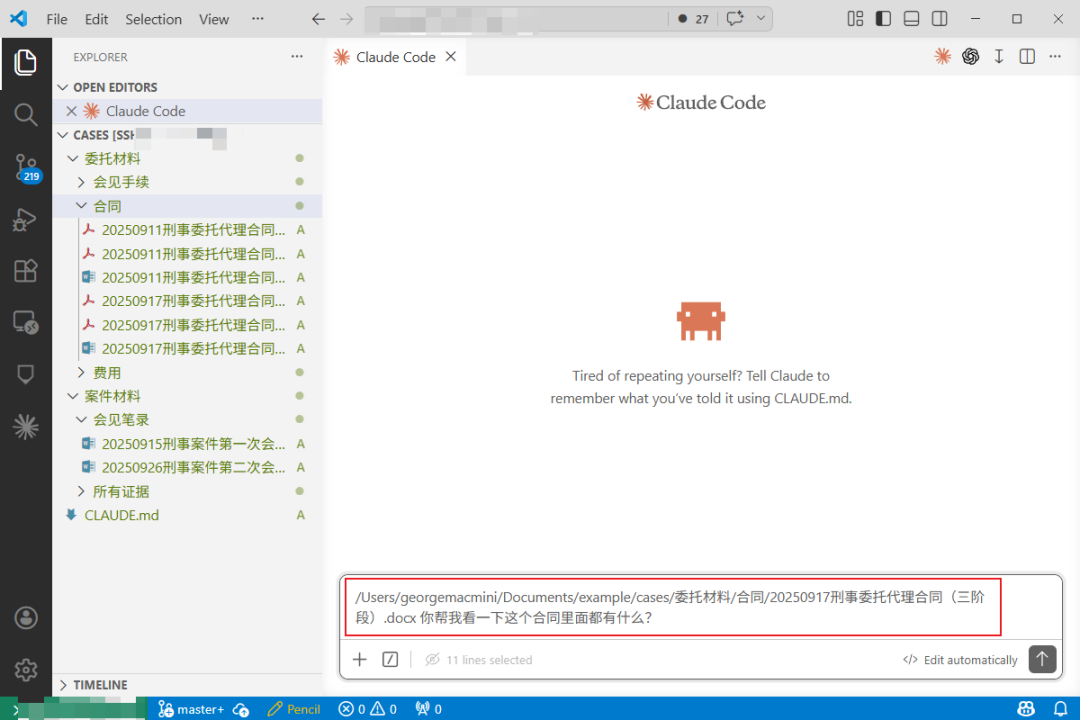Open Run and Debug view
This screenshot has height=720, width=1080.
point(25,220)
